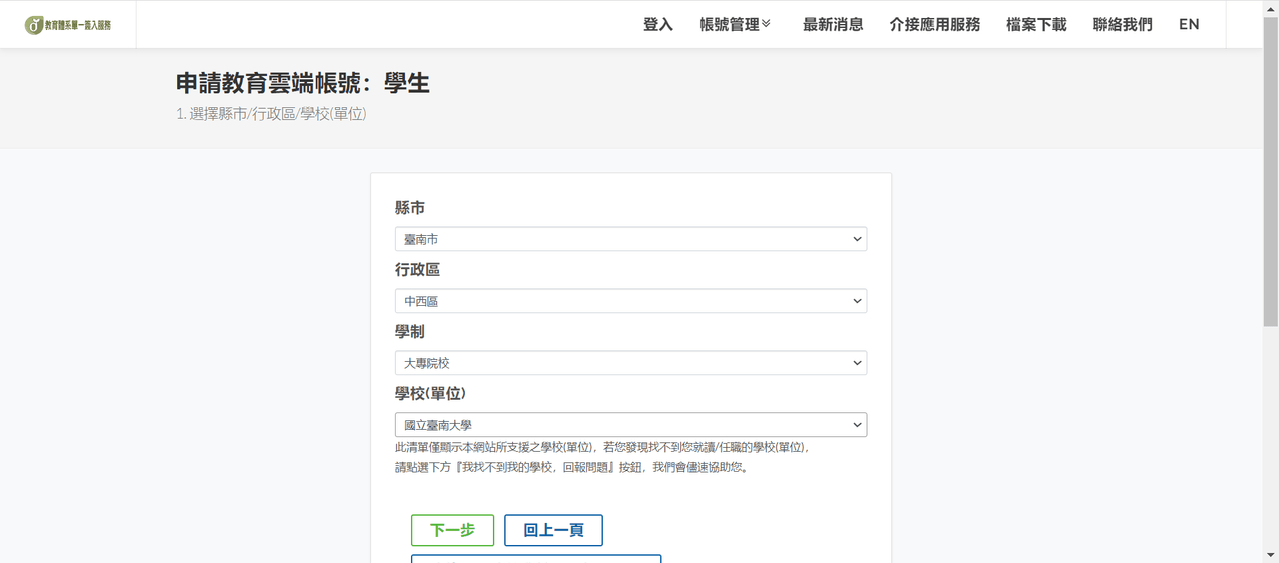Open 介接應用服務 from the navigation
1279x563 pixels.
934,25
